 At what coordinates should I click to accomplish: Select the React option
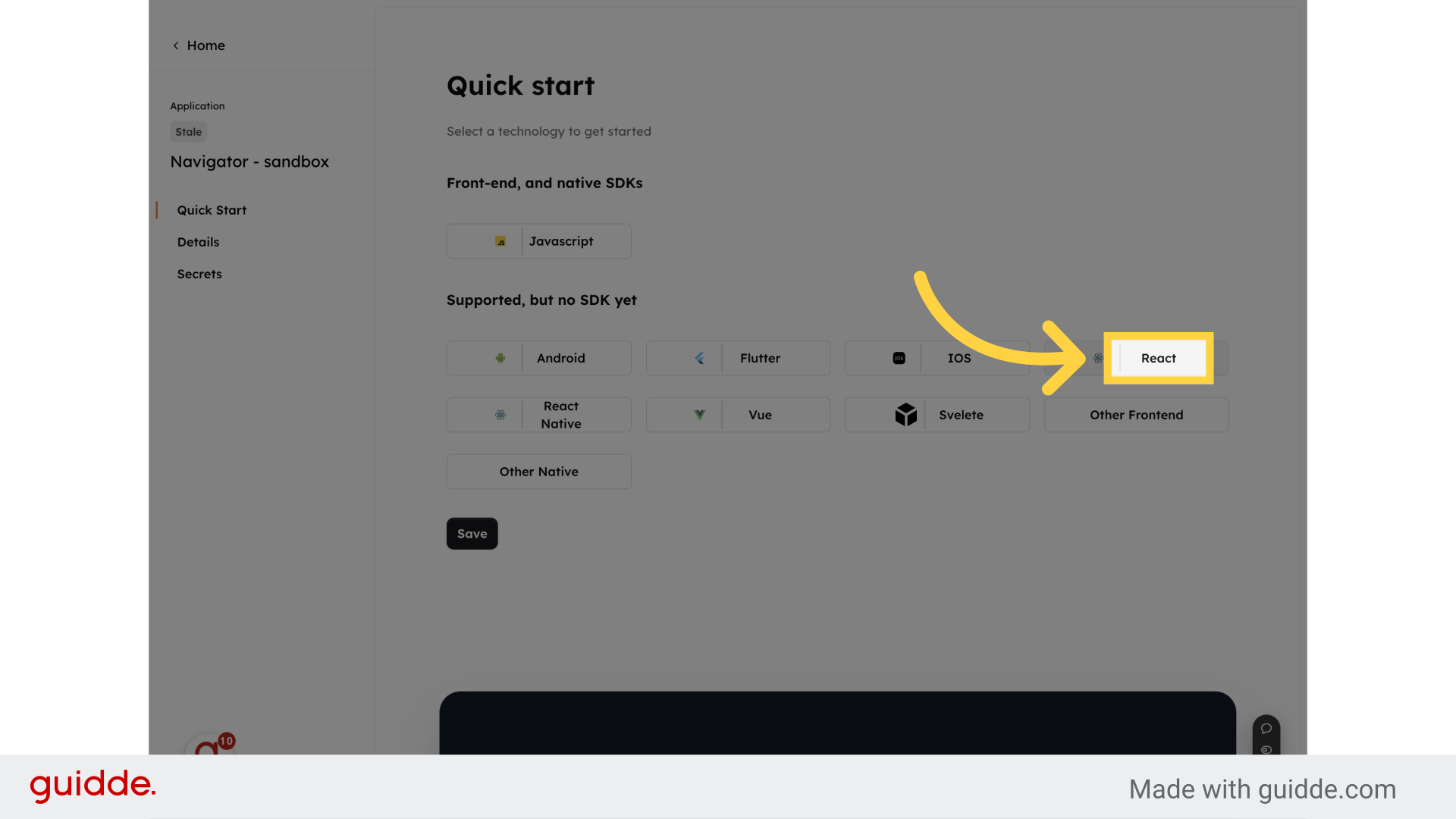tap(1159, 358)
